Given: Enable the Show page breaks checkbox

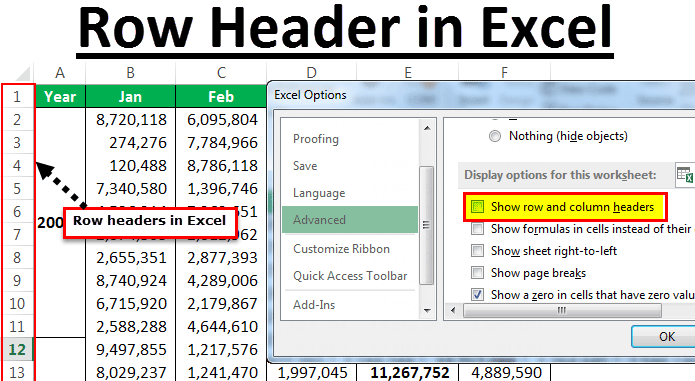Looking at the screenshot, I should point(477,272).
